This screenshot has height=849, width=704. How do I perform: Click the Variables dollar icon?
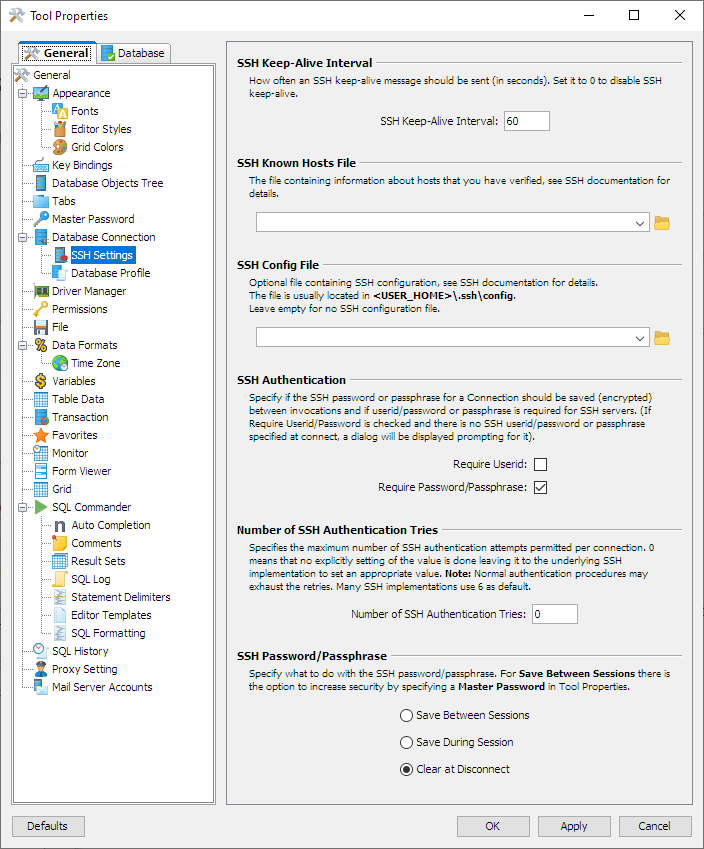tap(41, 381)
